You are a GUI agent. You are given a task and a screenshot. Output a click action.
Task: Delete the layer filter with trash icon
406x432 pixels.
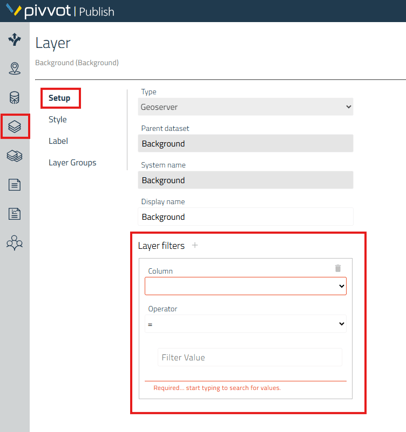click(x=338, y=268)
